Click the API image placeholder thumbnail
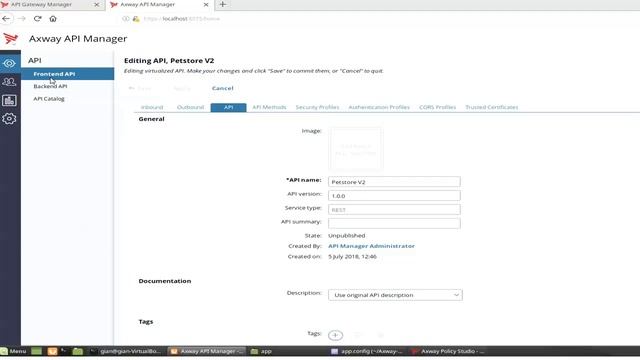The width and height of the screenshot is (640, 360). coord(356,149)
